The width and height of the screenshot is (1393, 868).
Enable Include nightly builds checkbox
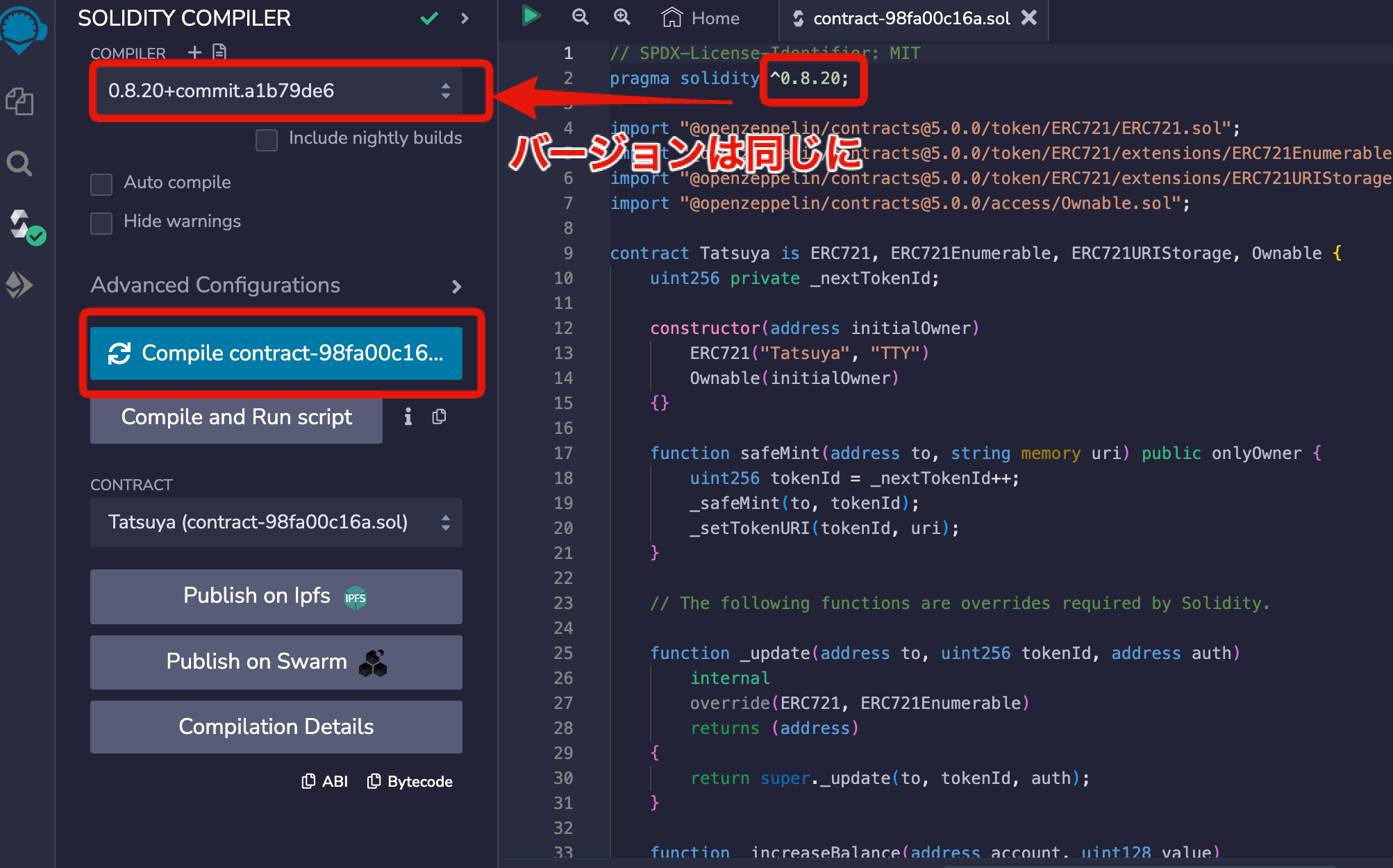pyautogui.click(x=267, y=140)
